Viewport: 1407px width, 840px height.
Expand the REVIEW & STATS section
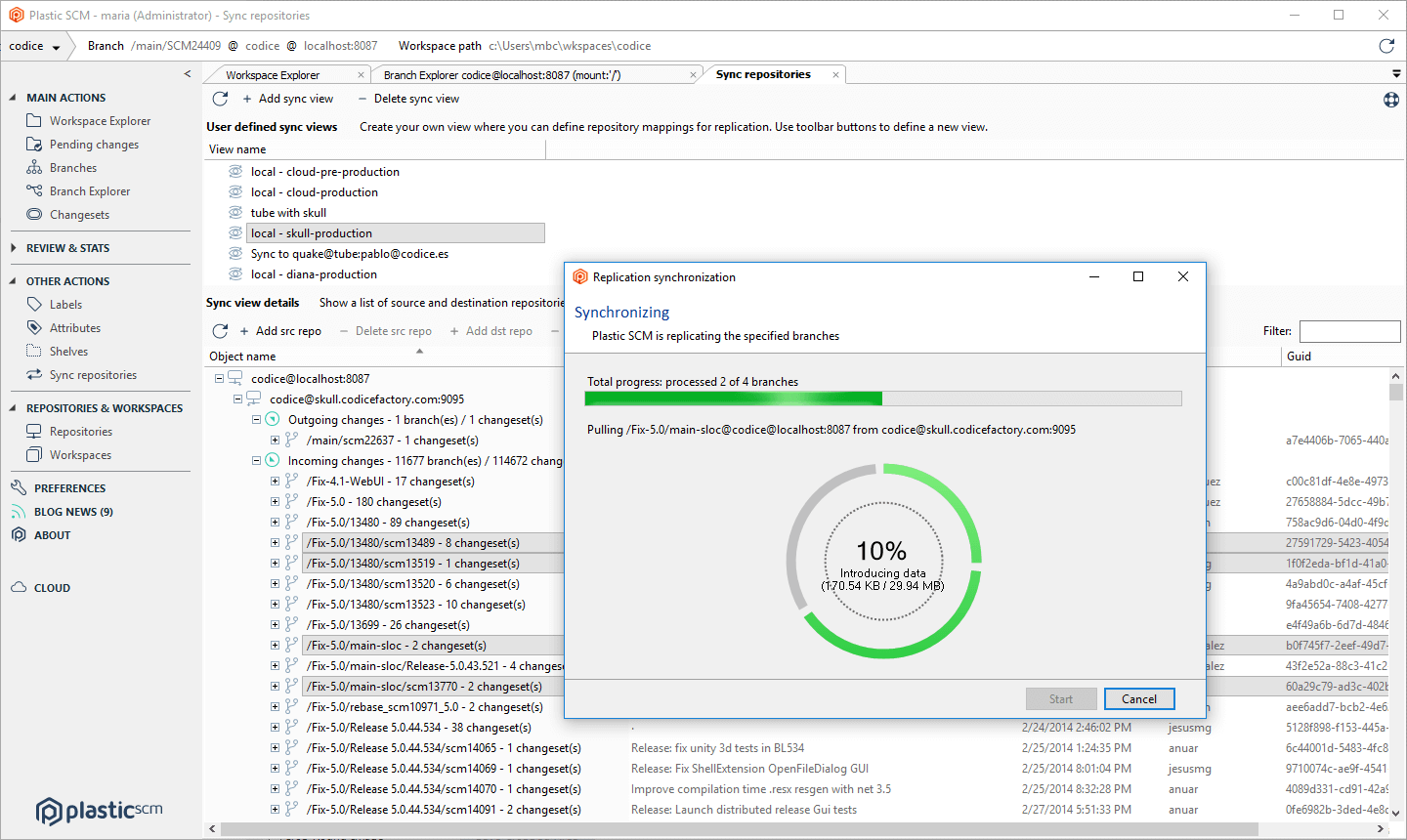(13, 248)
